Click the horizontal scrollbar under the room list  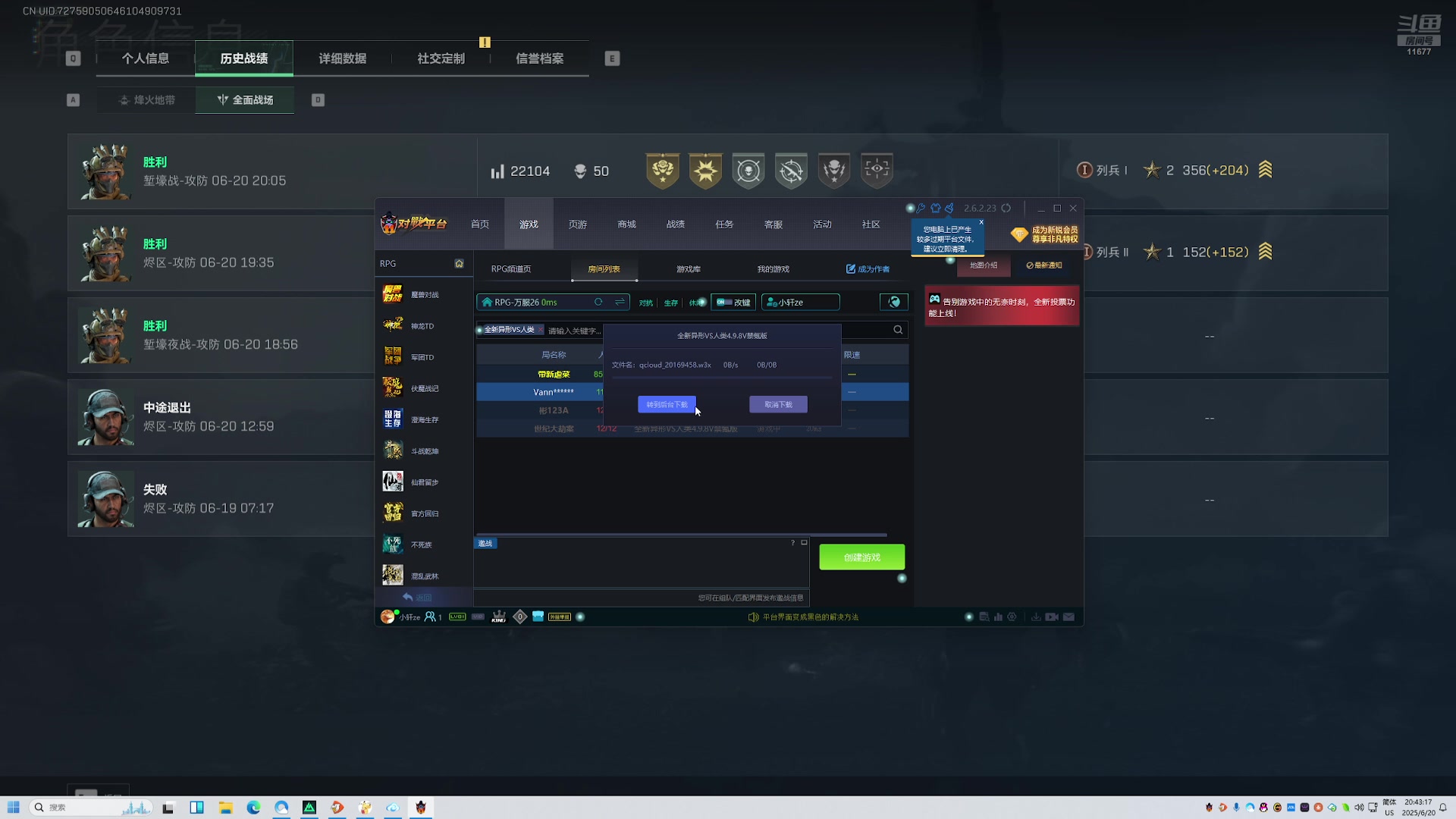681,535
